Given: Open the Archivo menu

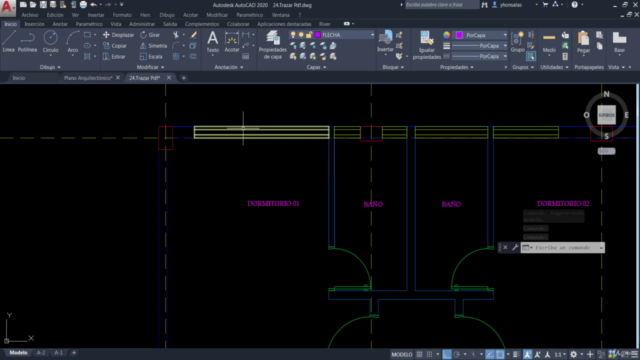Looking at the screenshot, I should (30, 15).
